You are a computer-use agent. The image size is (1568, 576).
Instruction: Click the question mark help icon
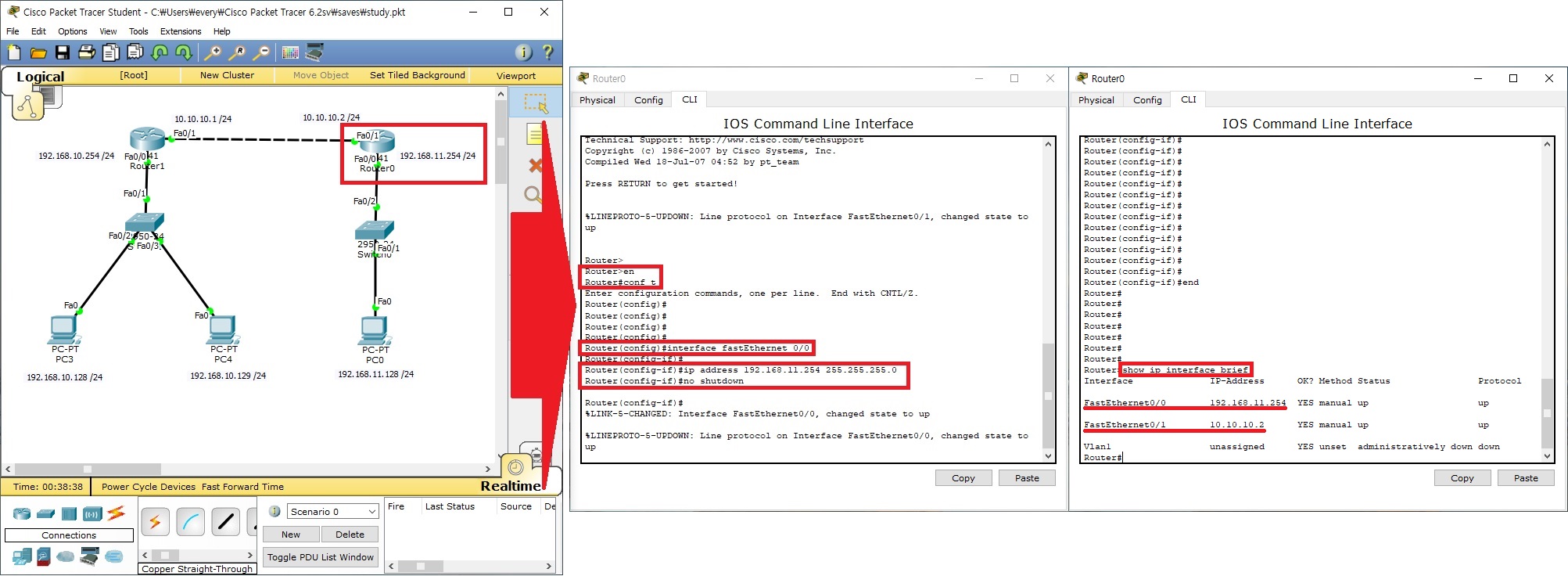click(x=547, y=52)
